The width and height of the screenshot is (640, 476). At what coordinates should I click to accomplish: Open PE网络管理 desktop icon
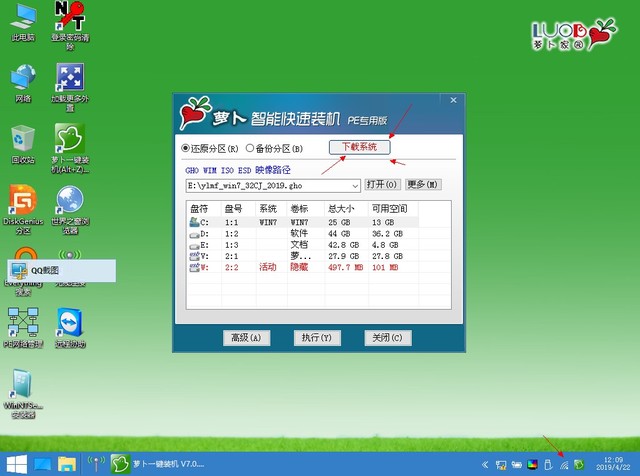[x=23, y=327]
